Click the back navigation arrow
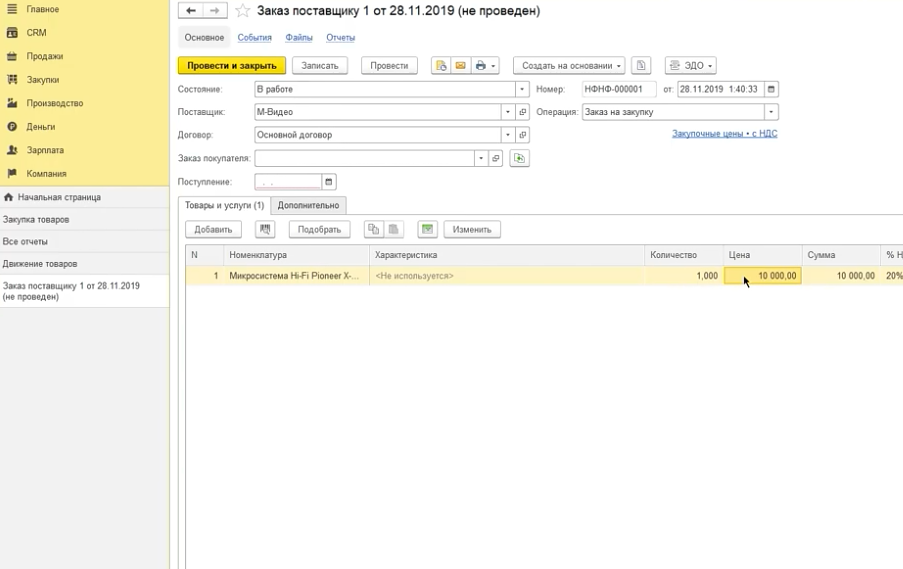This screenshot has height=569, width=903. [x=190, y=11]
